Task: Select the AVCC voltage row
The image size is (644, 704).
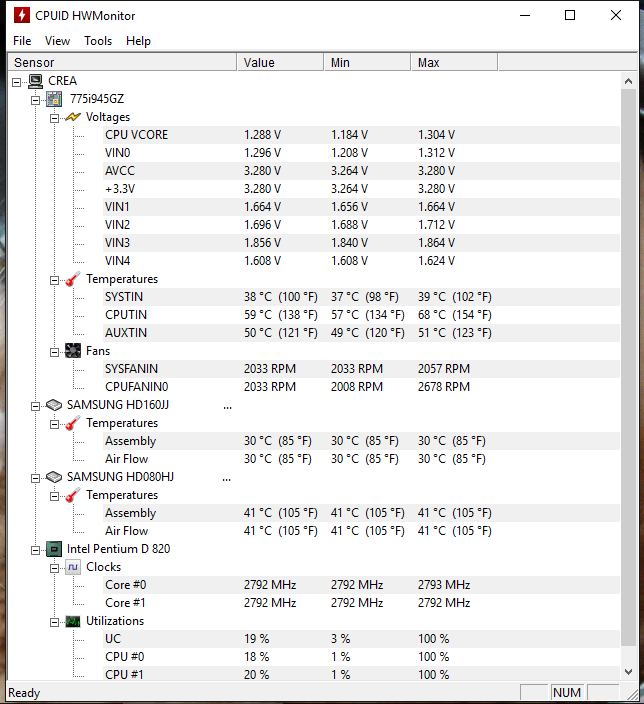Action: pyautogui.click(x=362, y=171)
